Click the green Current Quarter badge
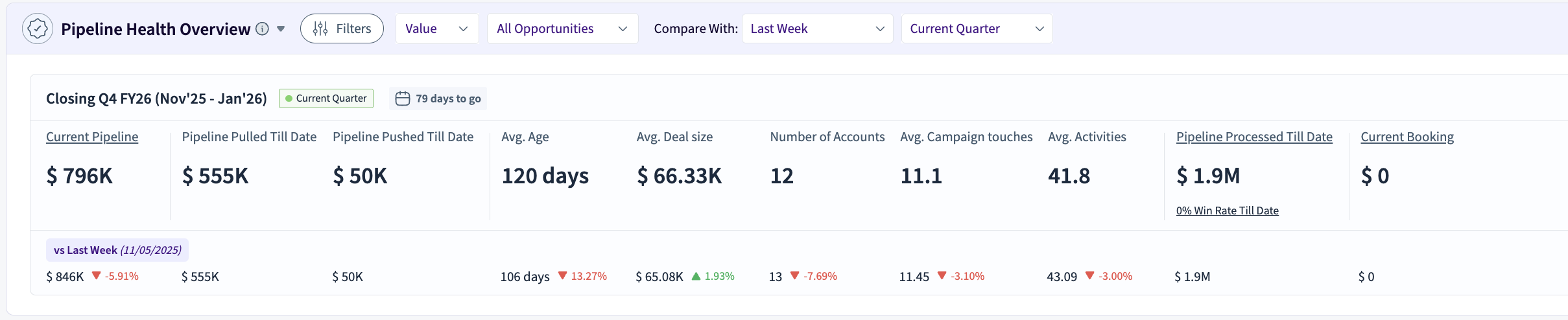Screen dimensions: 1568x320 point(326,98)
